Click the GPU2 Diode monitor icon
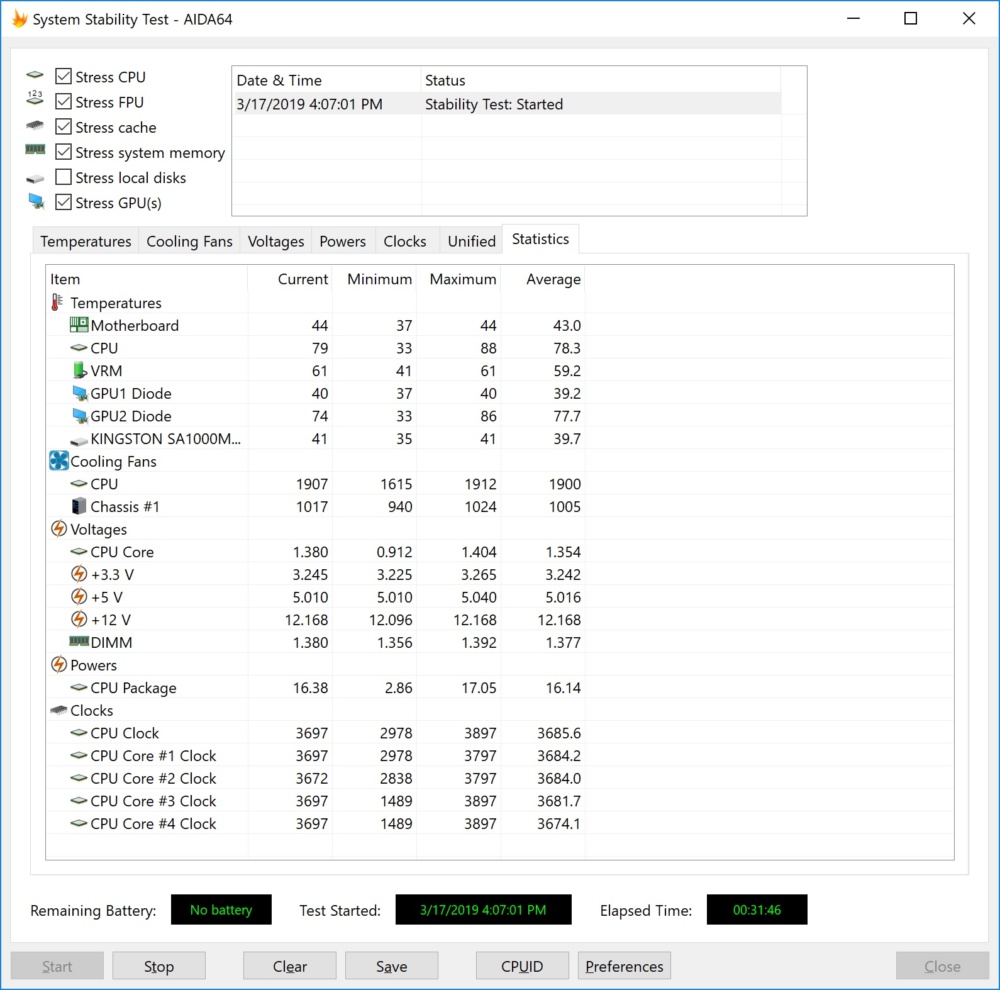The width and height of the screenshot is (1000, 990). point(80,416)
